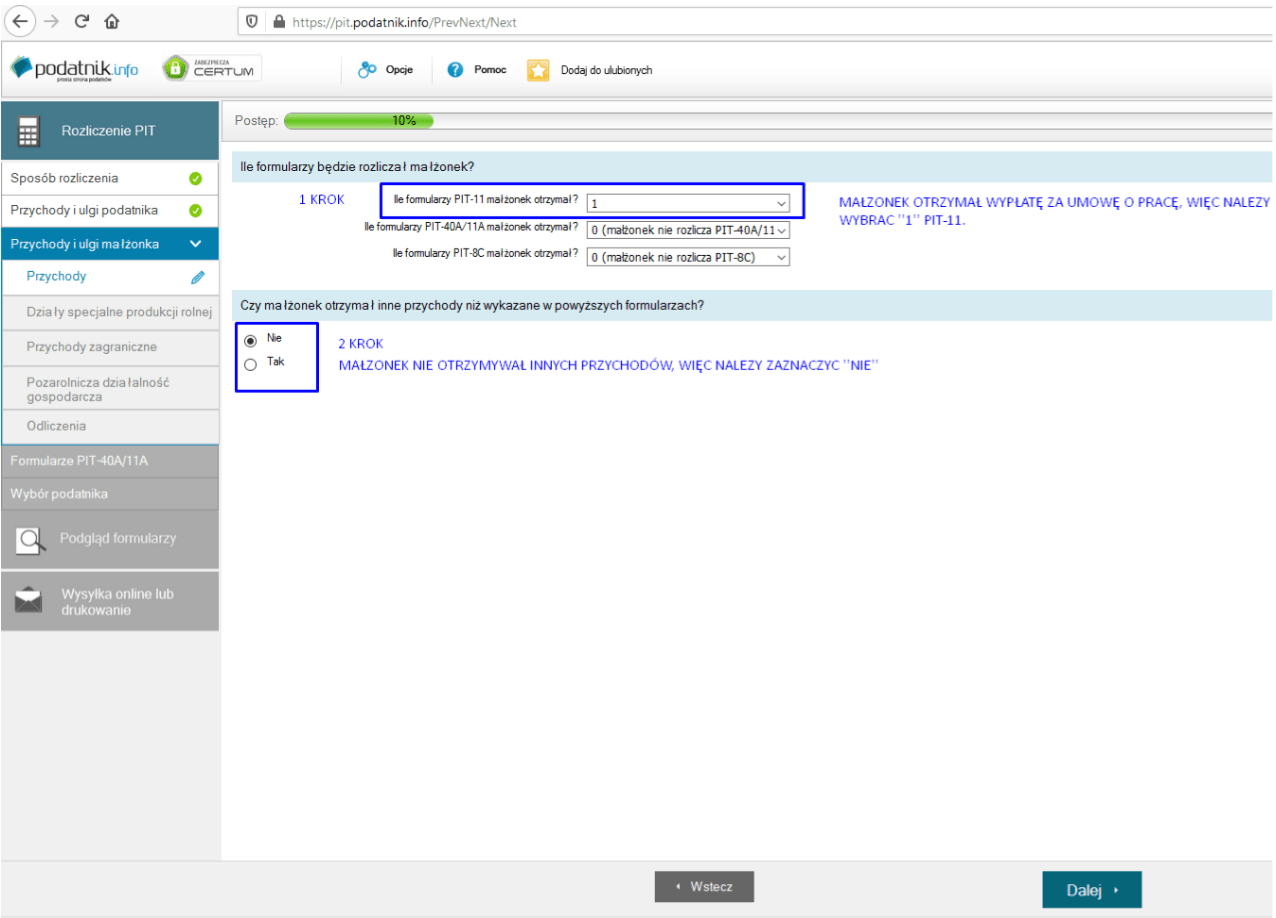Click the browser address bar URL

coord(404,22)
